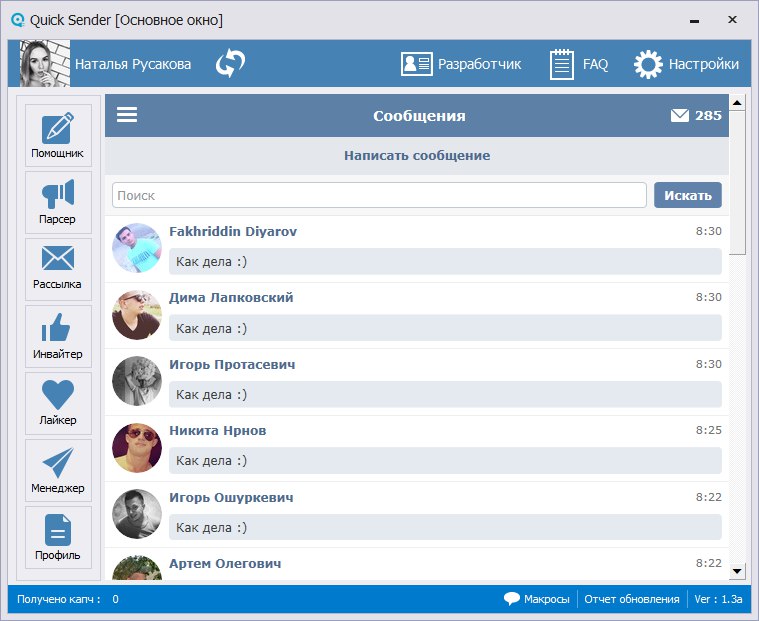The width and height of the screenshot is (759, 621).
Task: Click the Написать сообщение link
Action: click(417, 155)
